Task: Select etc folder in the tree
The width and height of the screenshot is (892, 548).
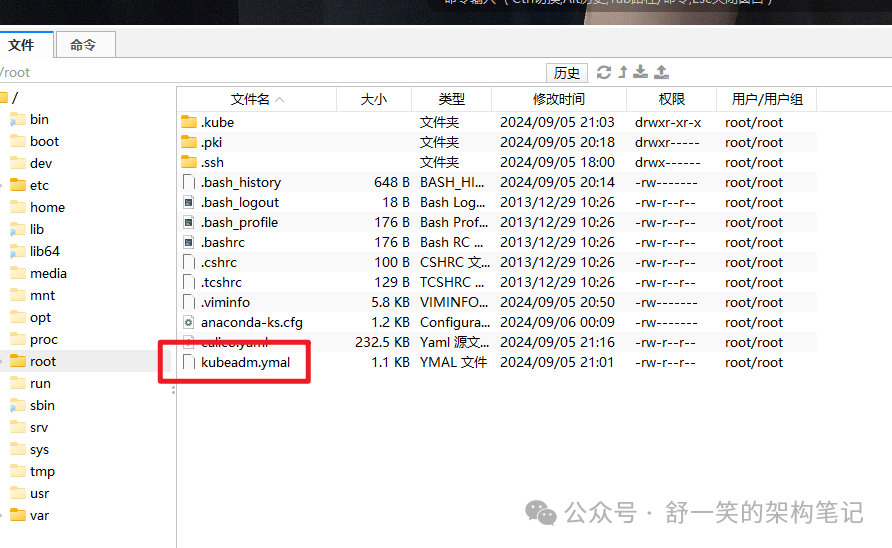Action: coord(39,186)
